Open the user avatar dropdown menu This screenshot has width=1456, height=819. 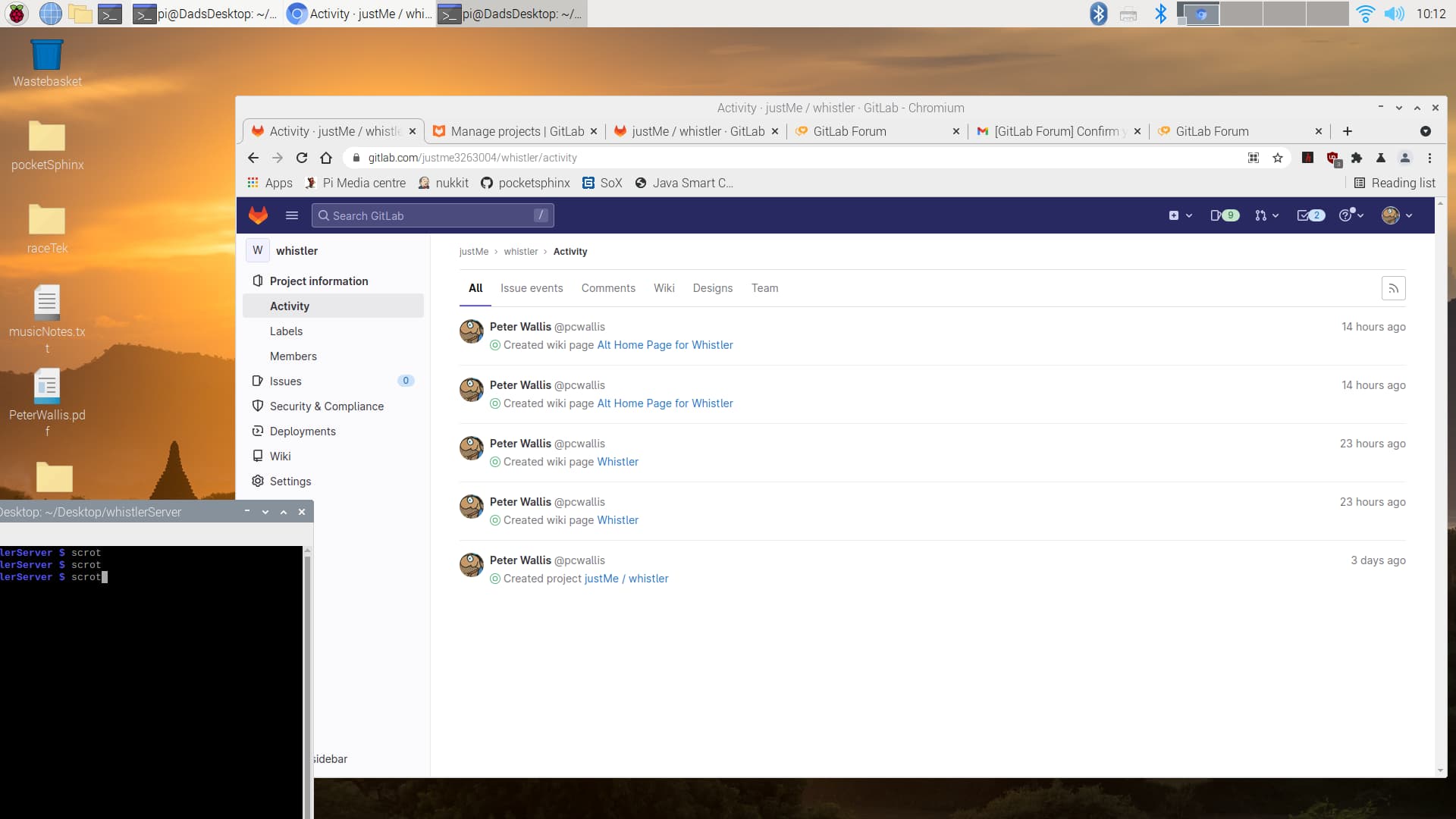pos(1395,215)
